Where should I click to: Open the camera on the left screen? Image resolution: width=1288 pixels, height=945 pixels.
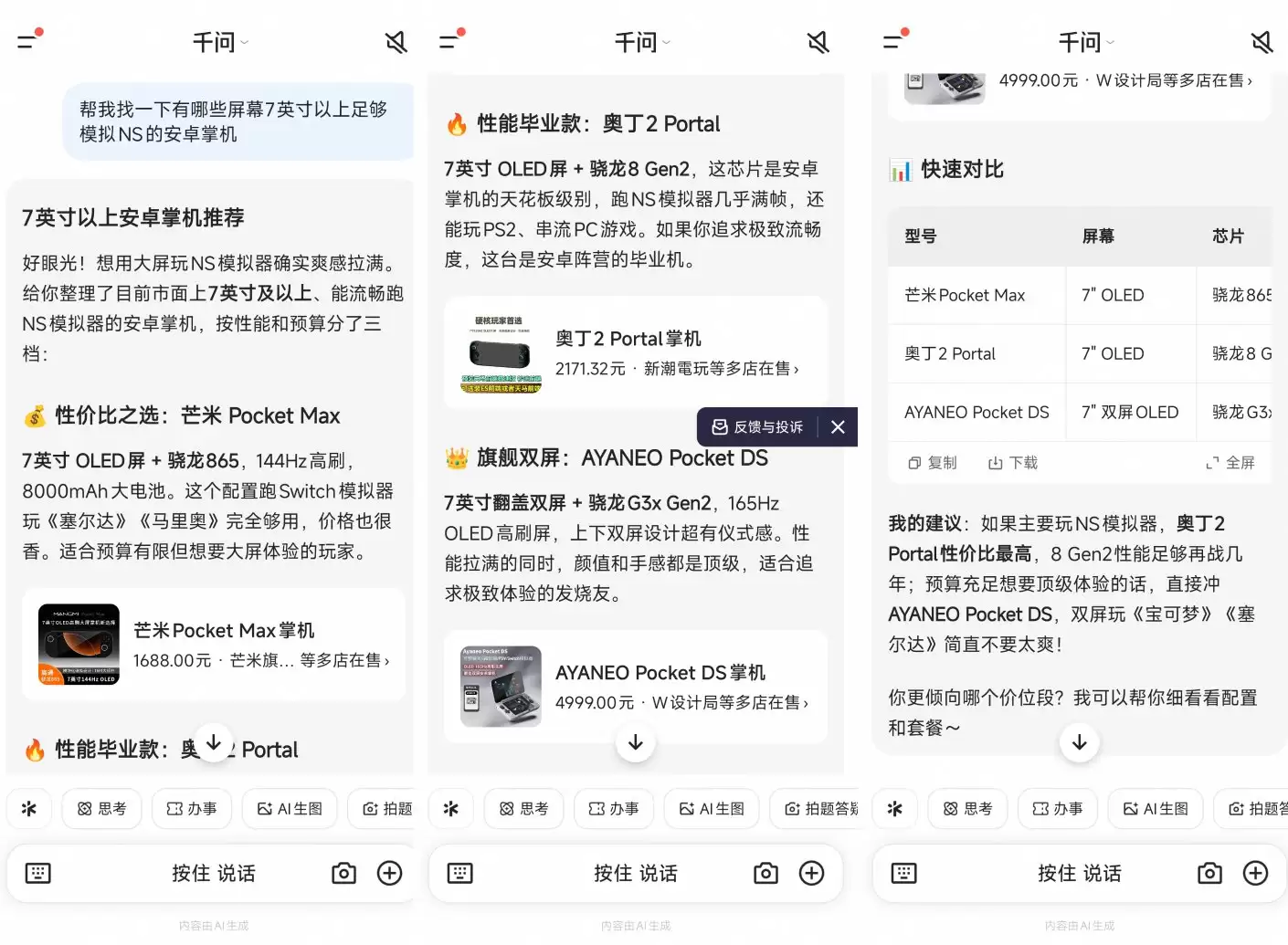pyautogui.click(x=343, y=873)
